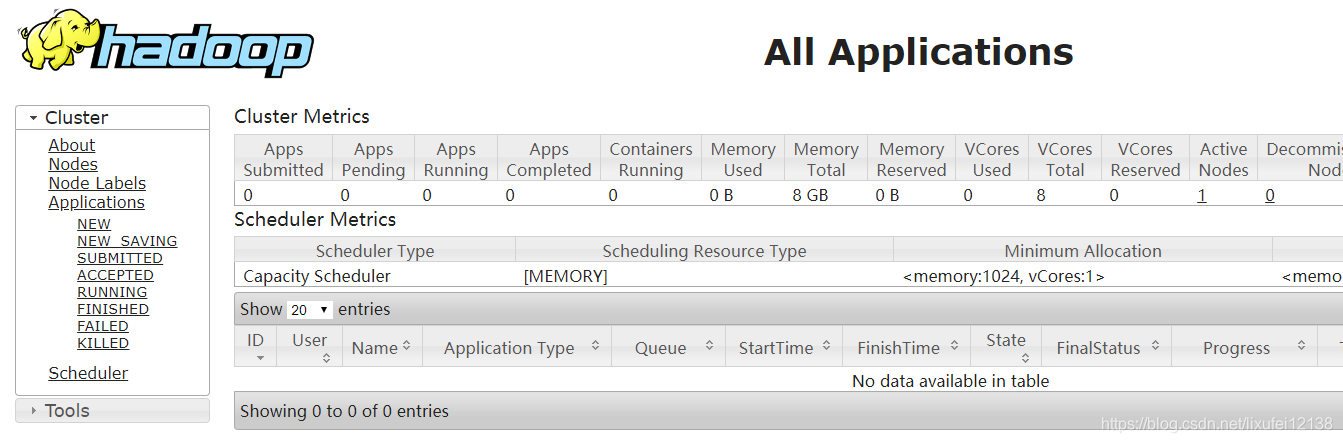Sort table by Progress column
The height and width of the screenshot is (443, 1343).
[1244, 347]
